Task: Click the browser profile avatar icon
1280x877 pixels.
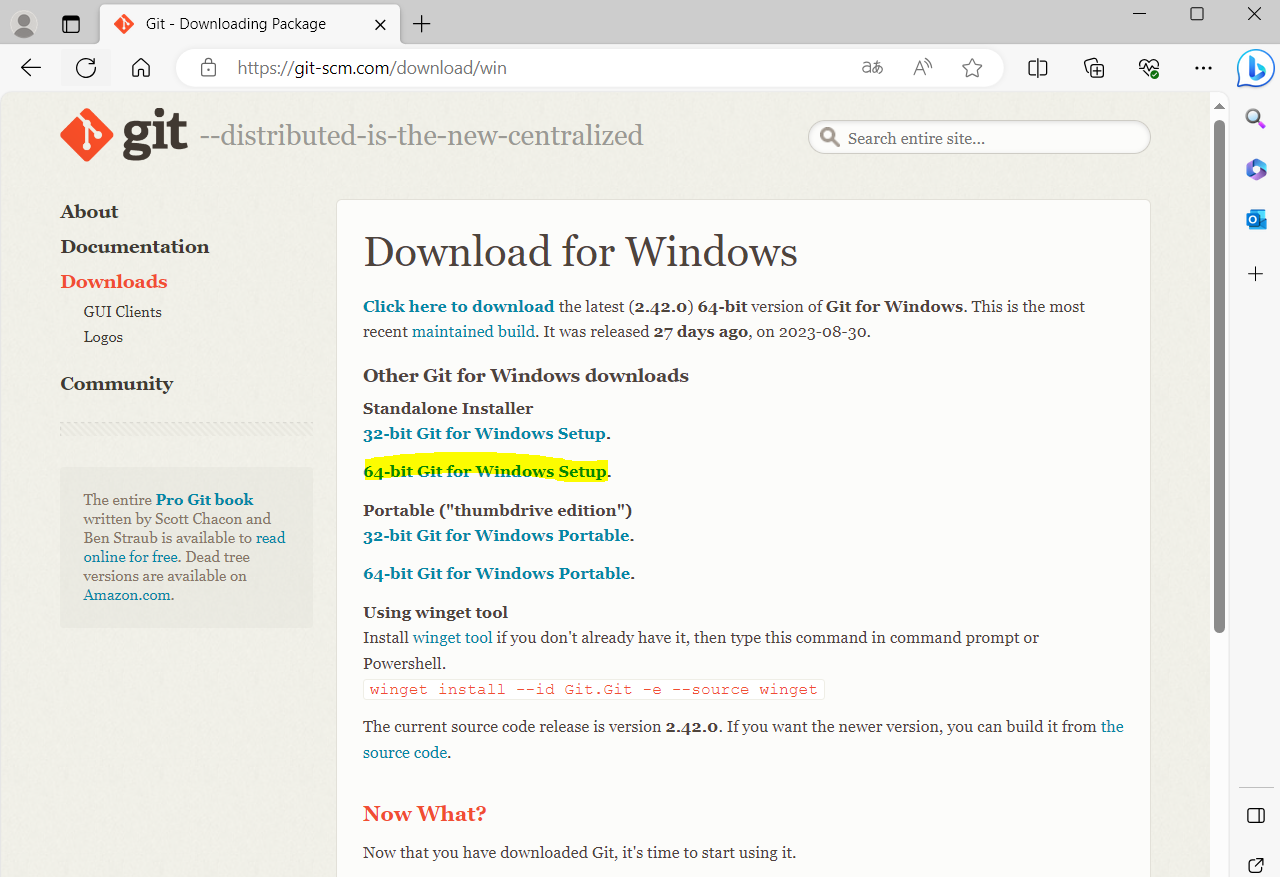Action: point(24,24)
